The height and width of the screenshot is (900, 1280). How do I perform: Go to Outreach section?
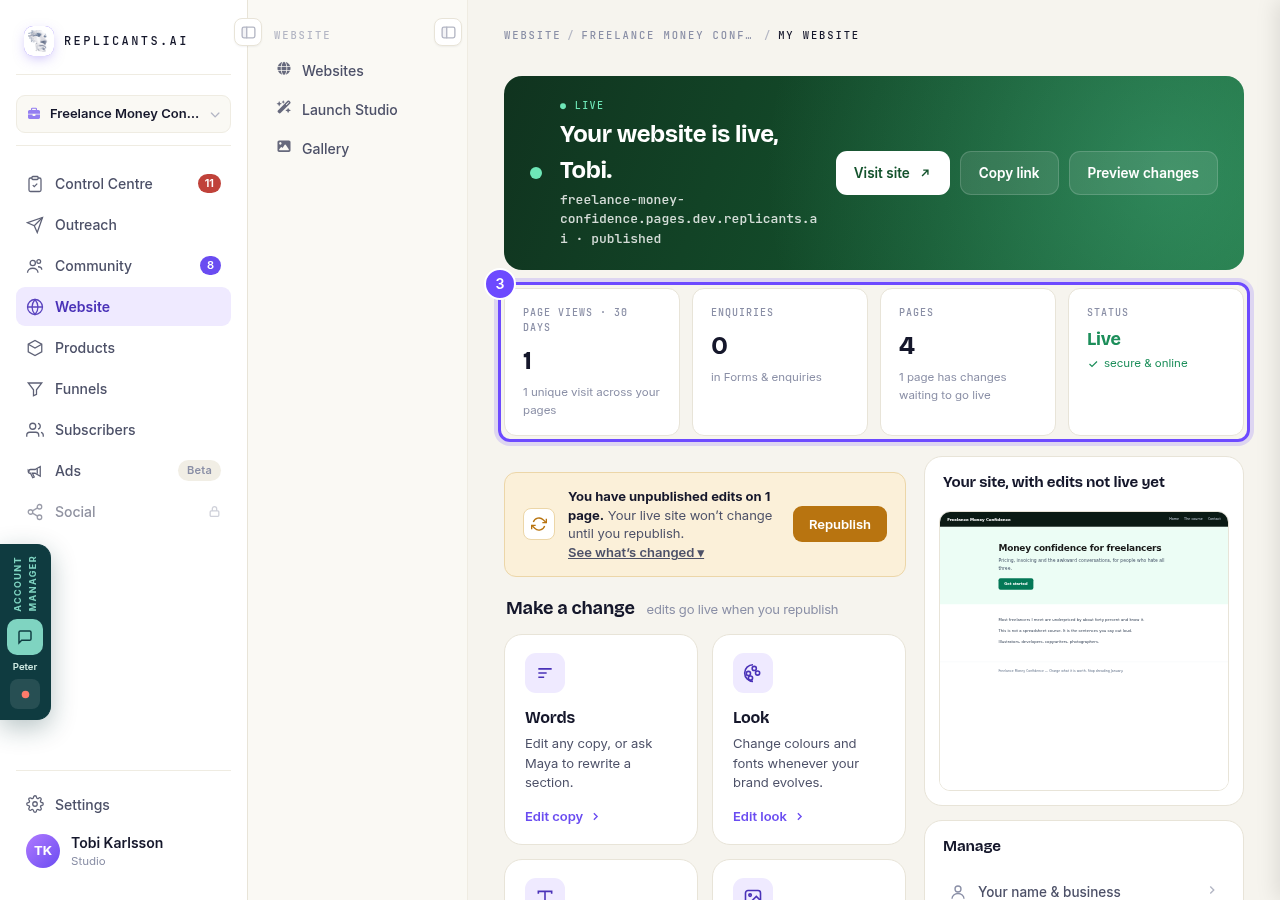point(123,225)
